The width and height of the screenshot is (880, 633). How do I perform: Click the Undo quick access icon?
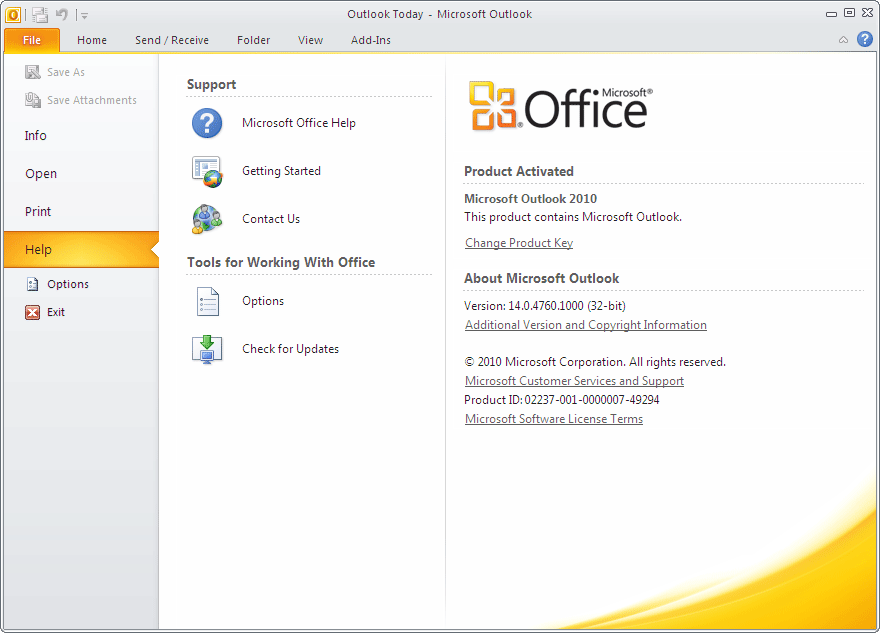(x=62, y=14)
